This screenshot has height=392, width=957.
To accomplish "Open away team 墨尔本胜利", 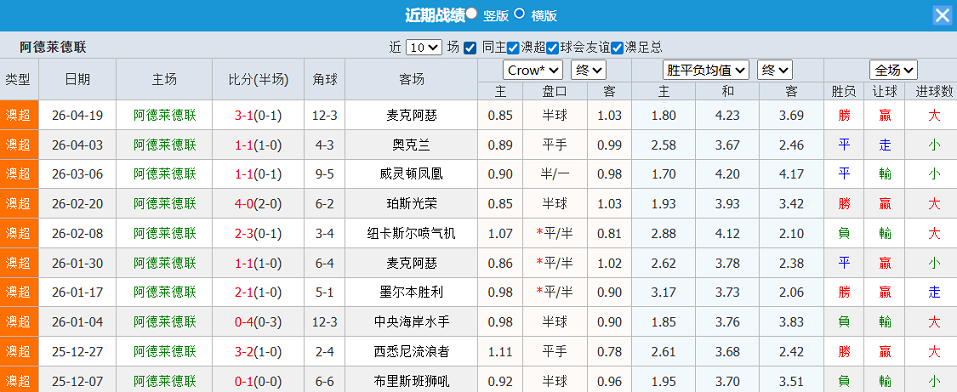I will point(411,292).
